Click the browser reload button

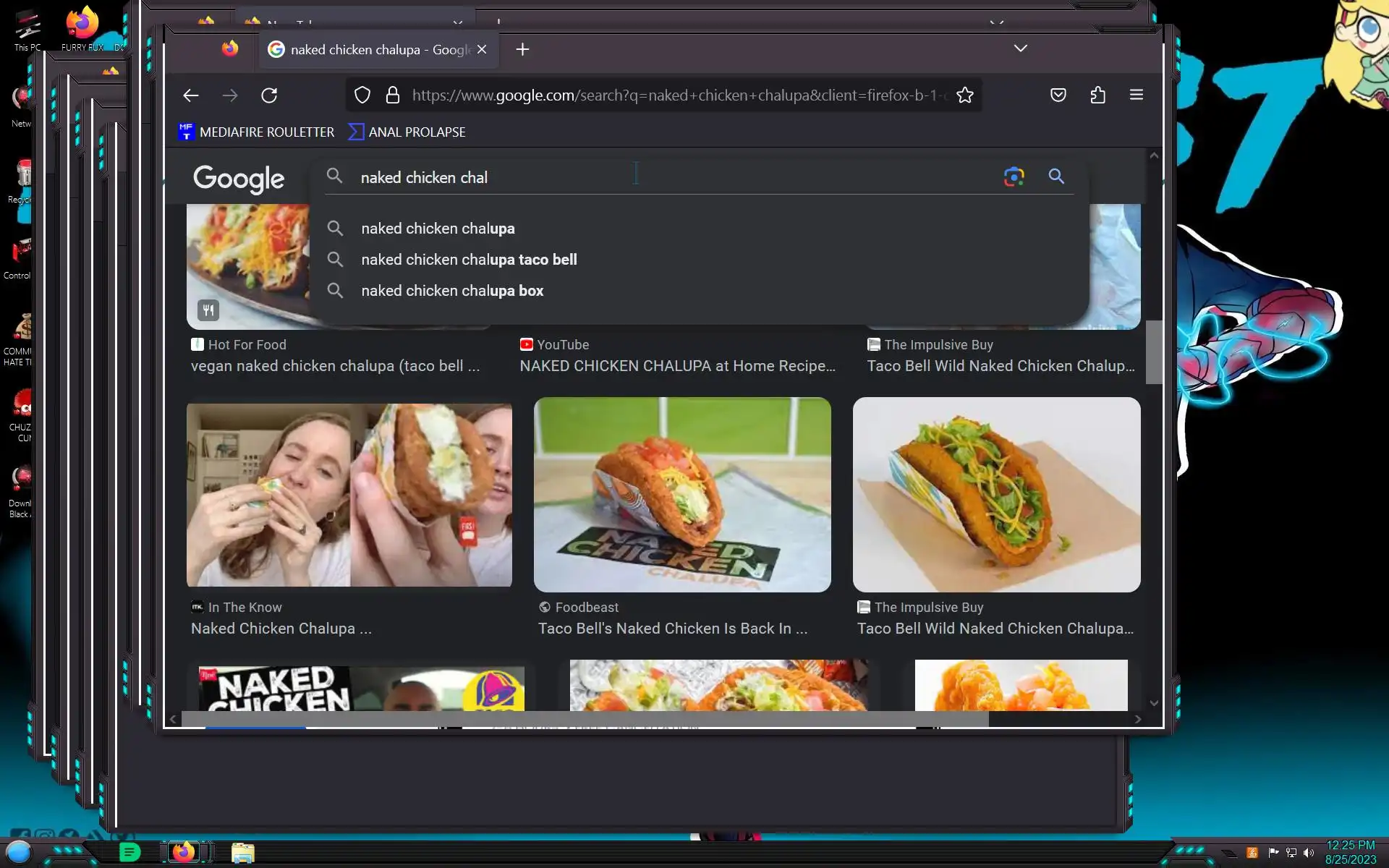point(269,95)
